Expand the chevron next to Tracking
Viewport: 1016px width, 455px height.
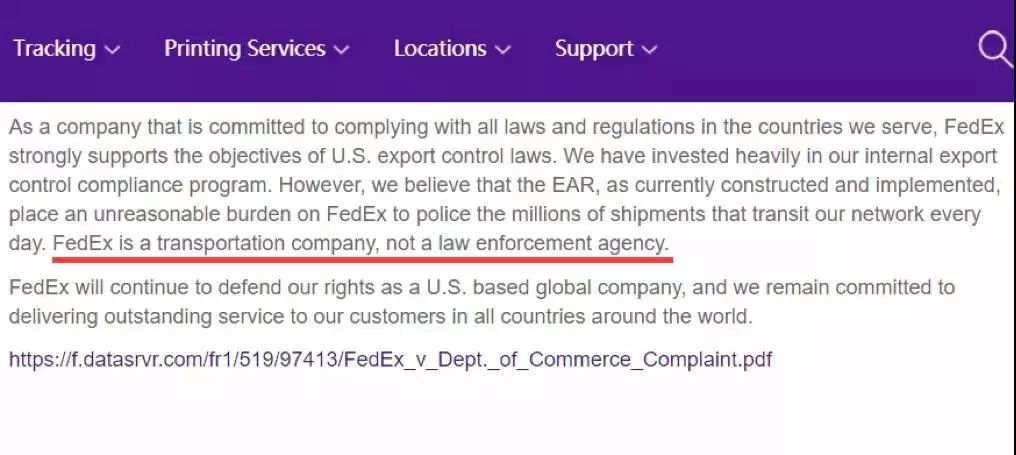coord(111,50)
